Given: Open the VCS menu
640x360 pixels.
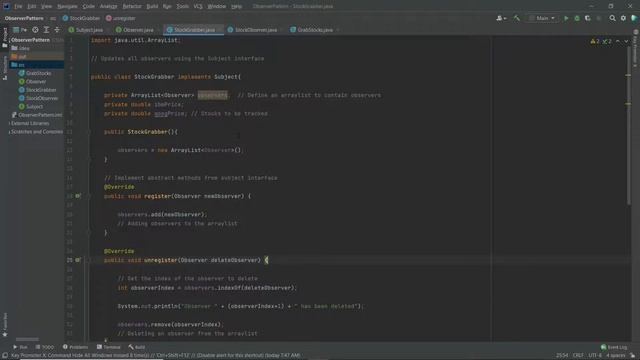Looking at the screenshot, I should pyautogui.click(x=198, y=6).
